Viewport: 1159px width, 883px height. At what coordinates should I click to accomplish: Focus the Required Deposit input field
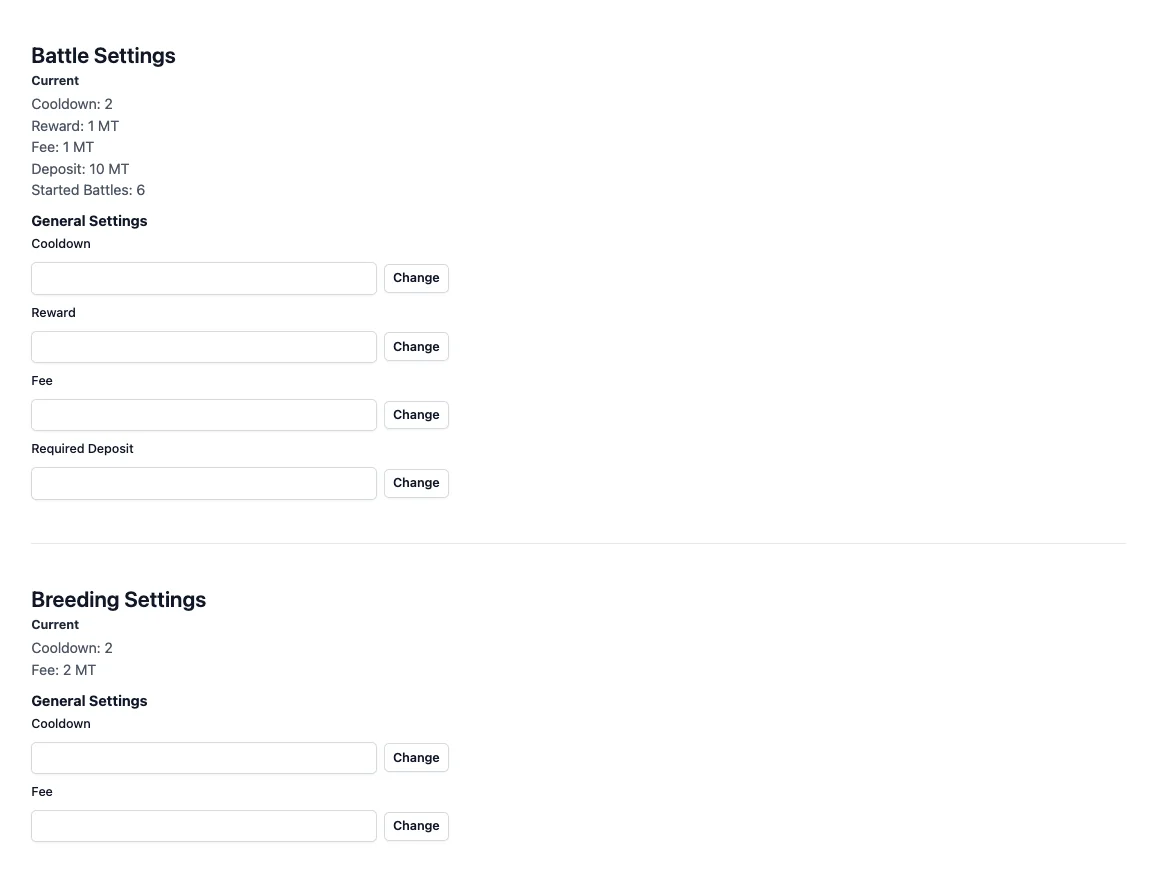click(204, 483)
